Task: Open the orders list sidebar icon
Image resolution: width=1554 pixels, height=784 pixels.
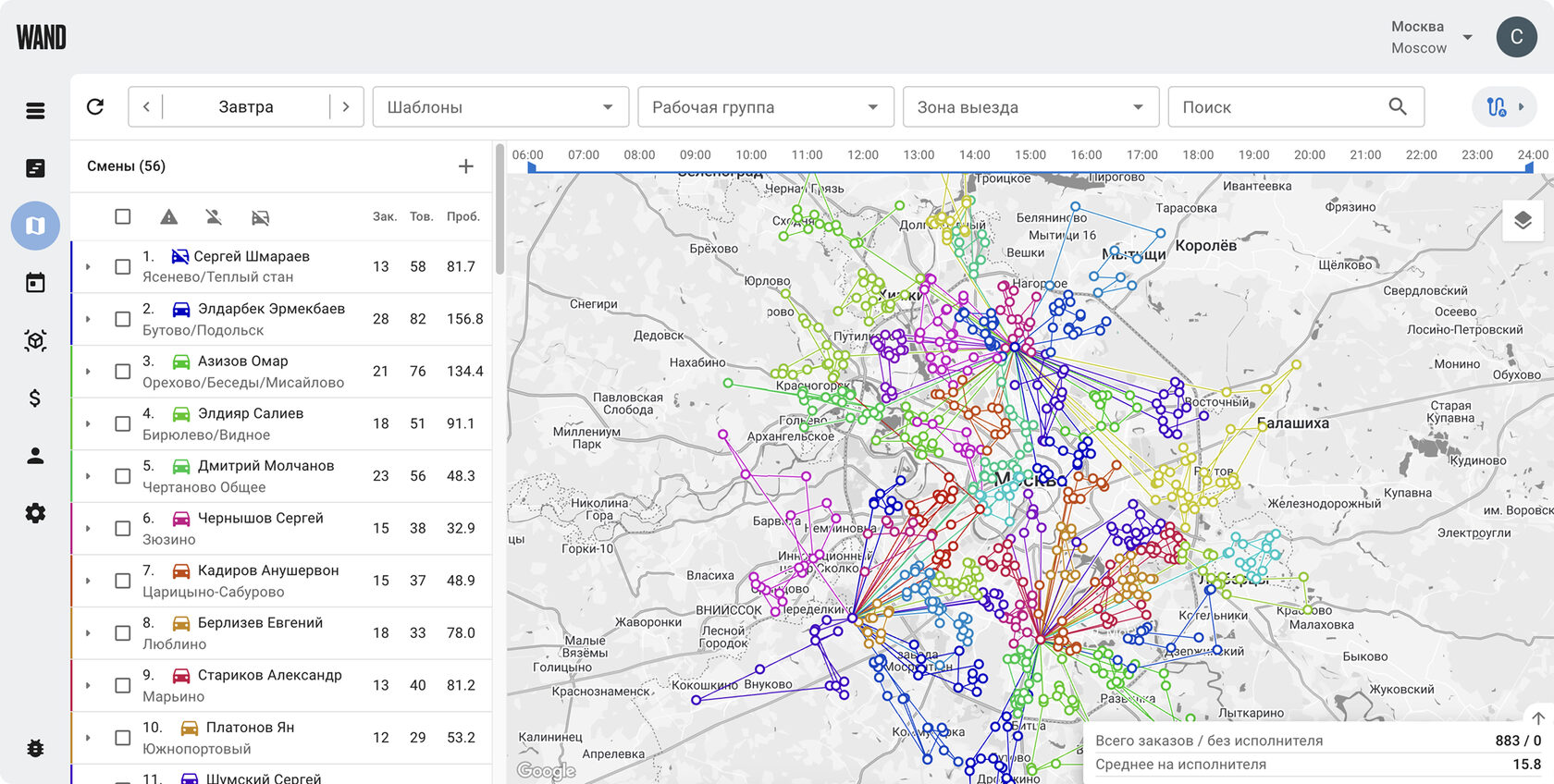Action: tap(35, 168)
